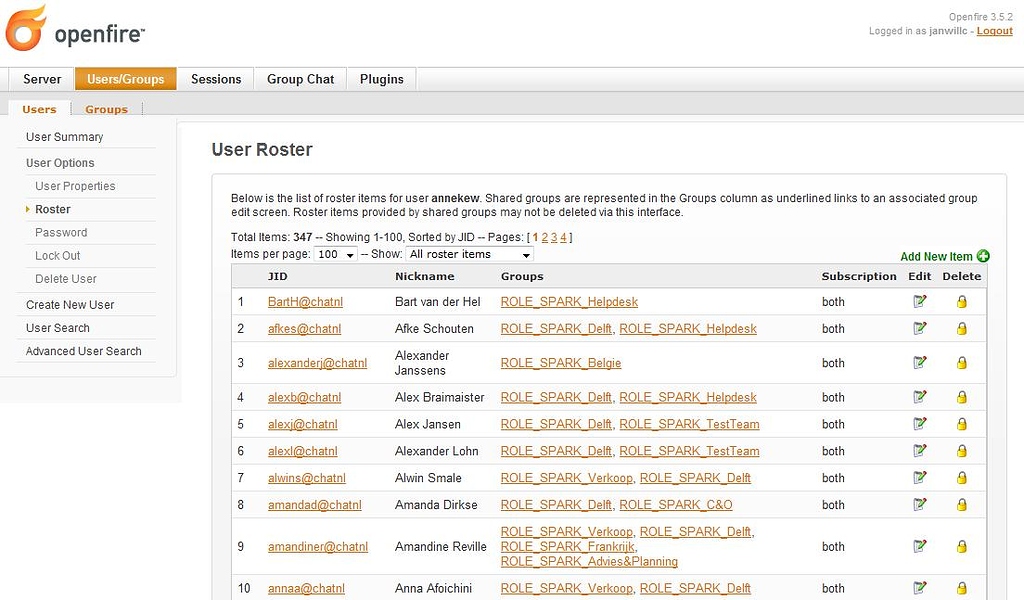Expand the Show roster items filter dropdown
The image size is (1024, 600).
click(469, 255)
